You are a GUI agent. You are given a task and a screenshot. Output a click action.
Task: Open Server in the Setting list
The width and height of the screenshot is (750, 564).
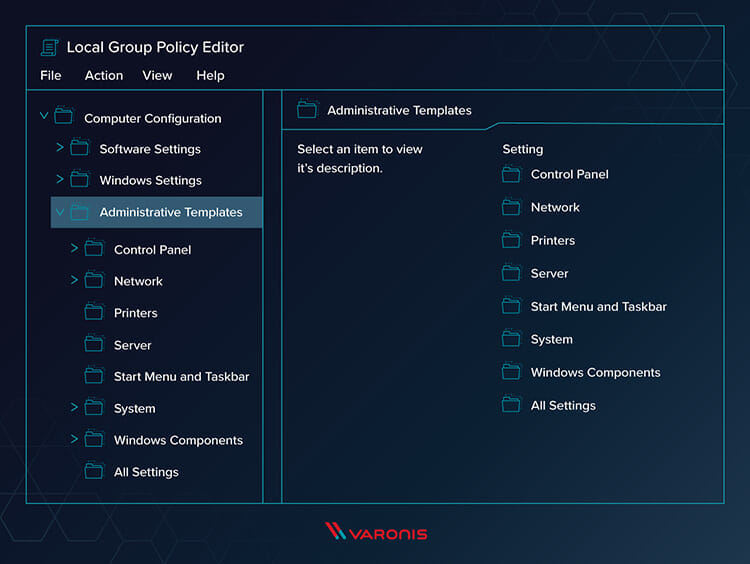click(549, 274)
